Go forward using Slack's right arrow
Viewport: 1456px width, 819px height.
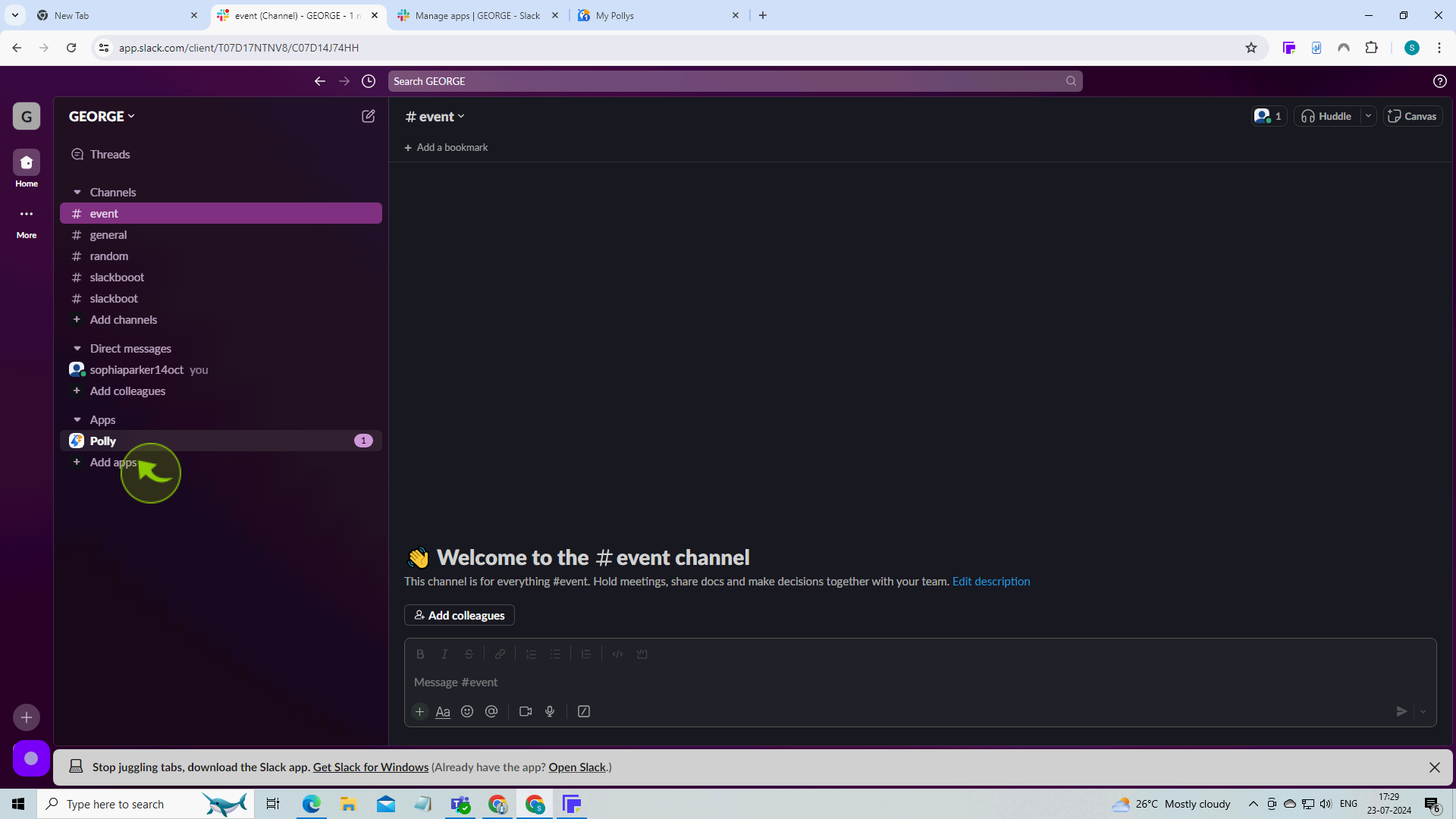pos(344,81)
